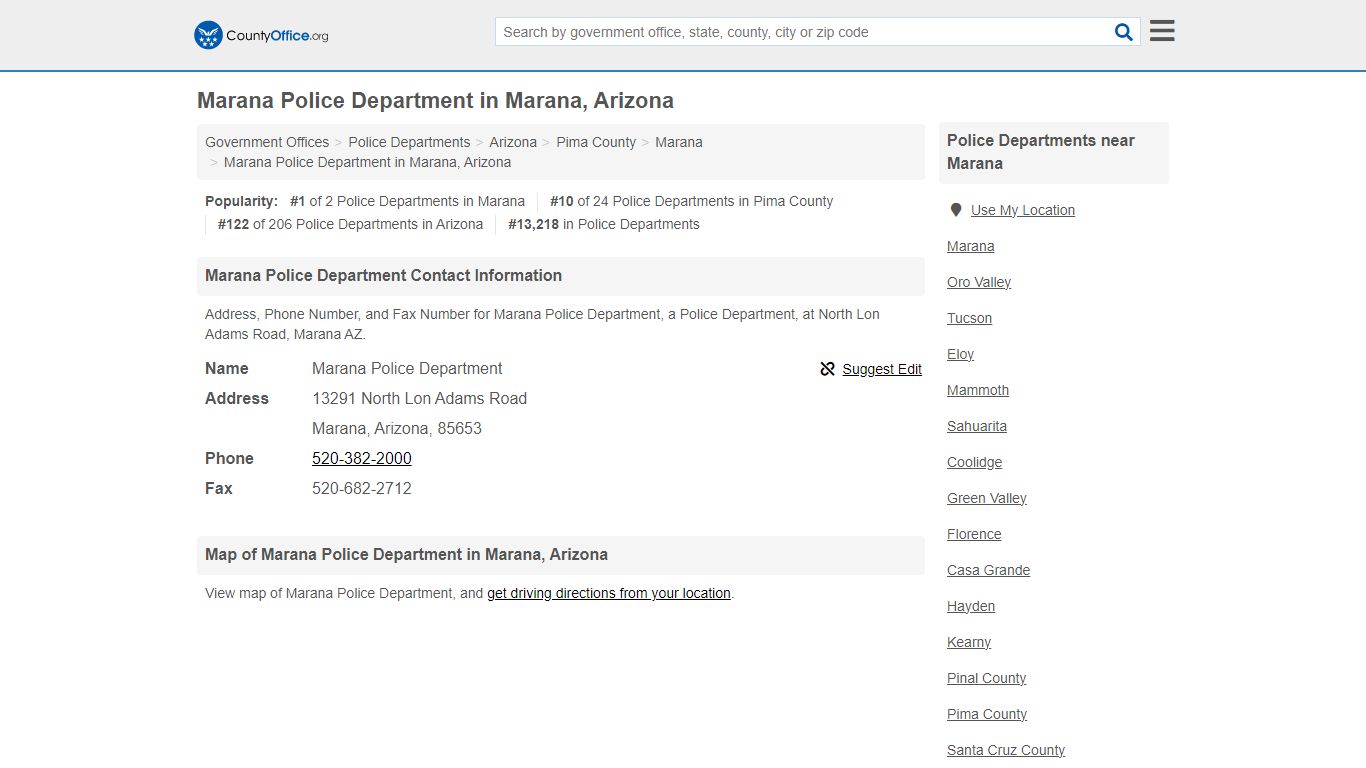The height and width of the screenshot is (768, 1366).
Task: Select fax number 520-682-2712
Action: click(362, 488)
